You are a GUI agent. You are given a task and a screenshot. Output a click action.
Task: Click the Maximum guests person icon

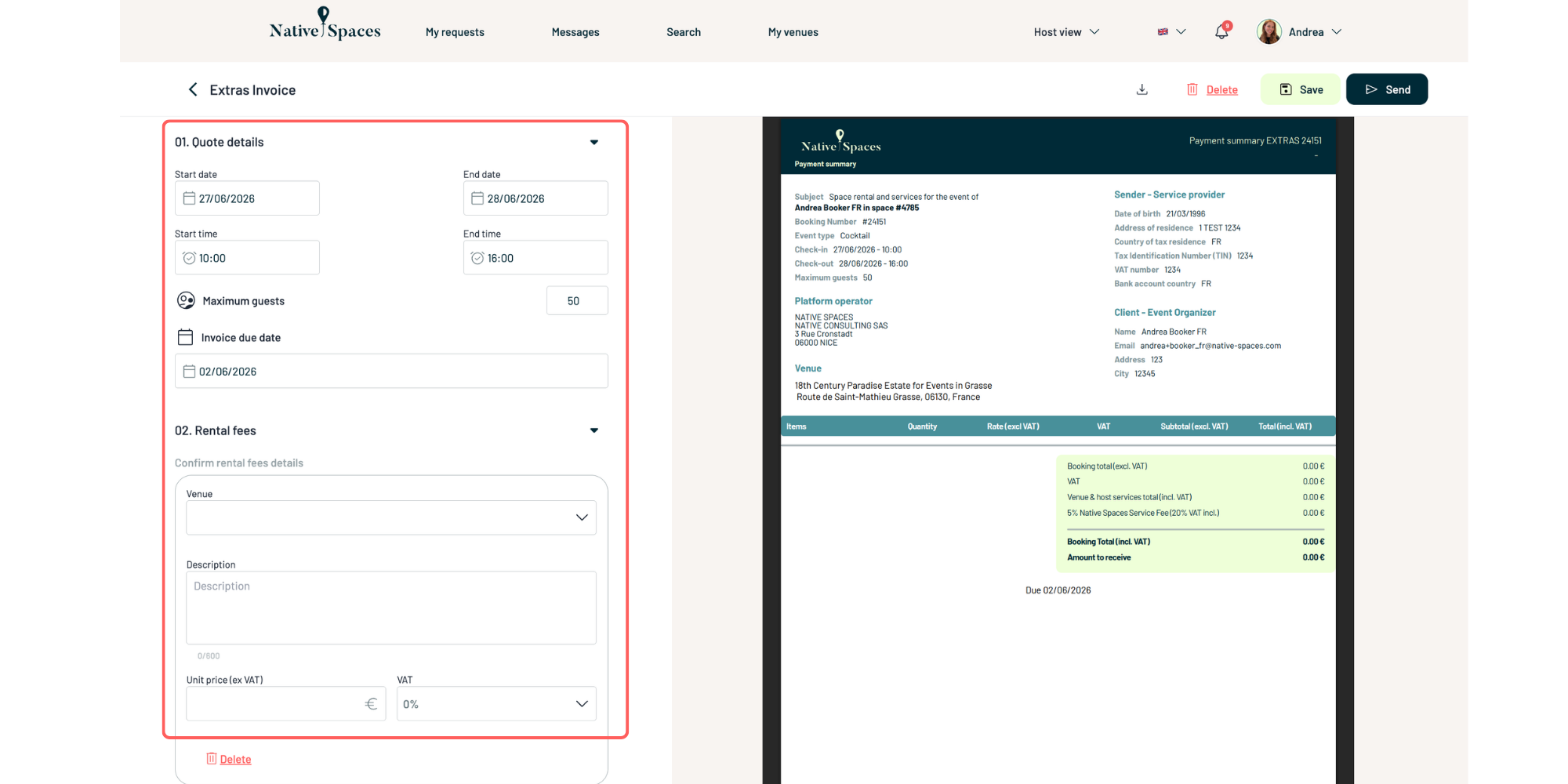186,300
